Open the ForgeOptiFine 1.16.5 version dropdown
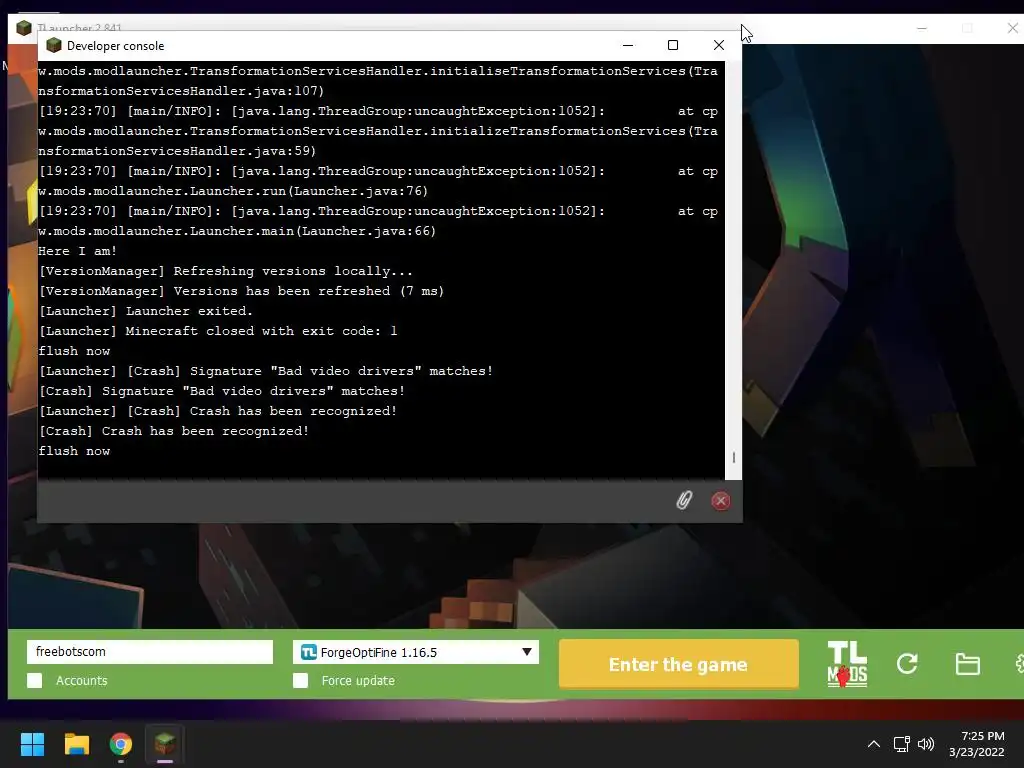This screenshot has height=768, width=1024. 416,652
